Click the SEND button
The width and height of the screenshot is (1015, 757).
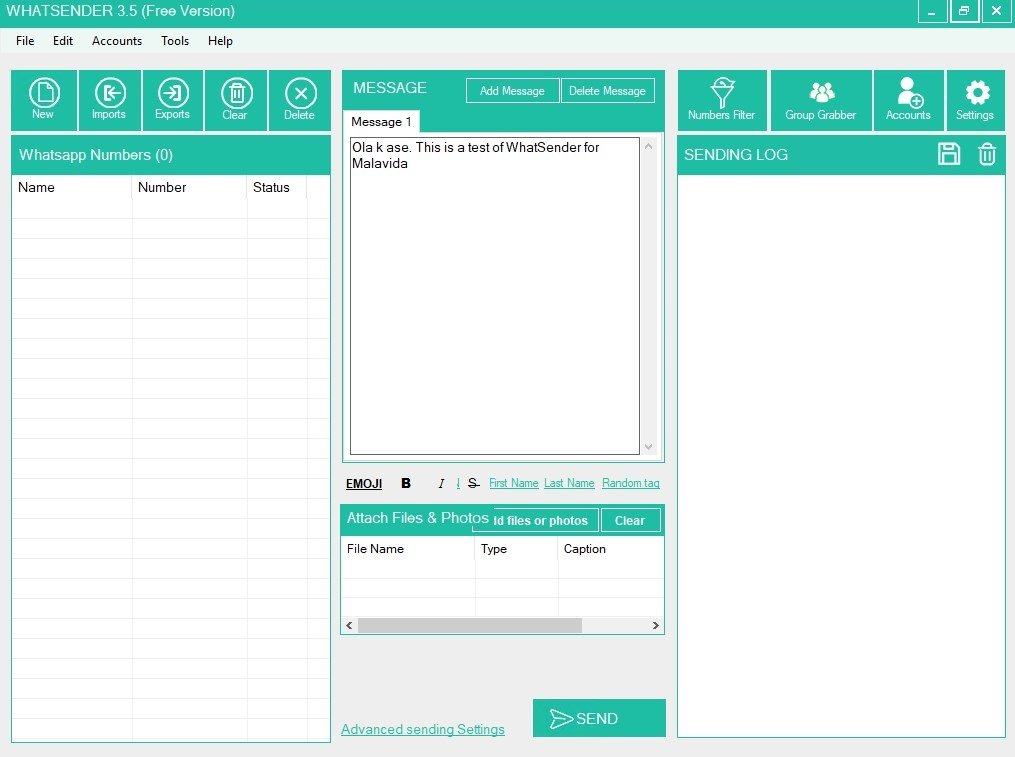tap(599, 718)
